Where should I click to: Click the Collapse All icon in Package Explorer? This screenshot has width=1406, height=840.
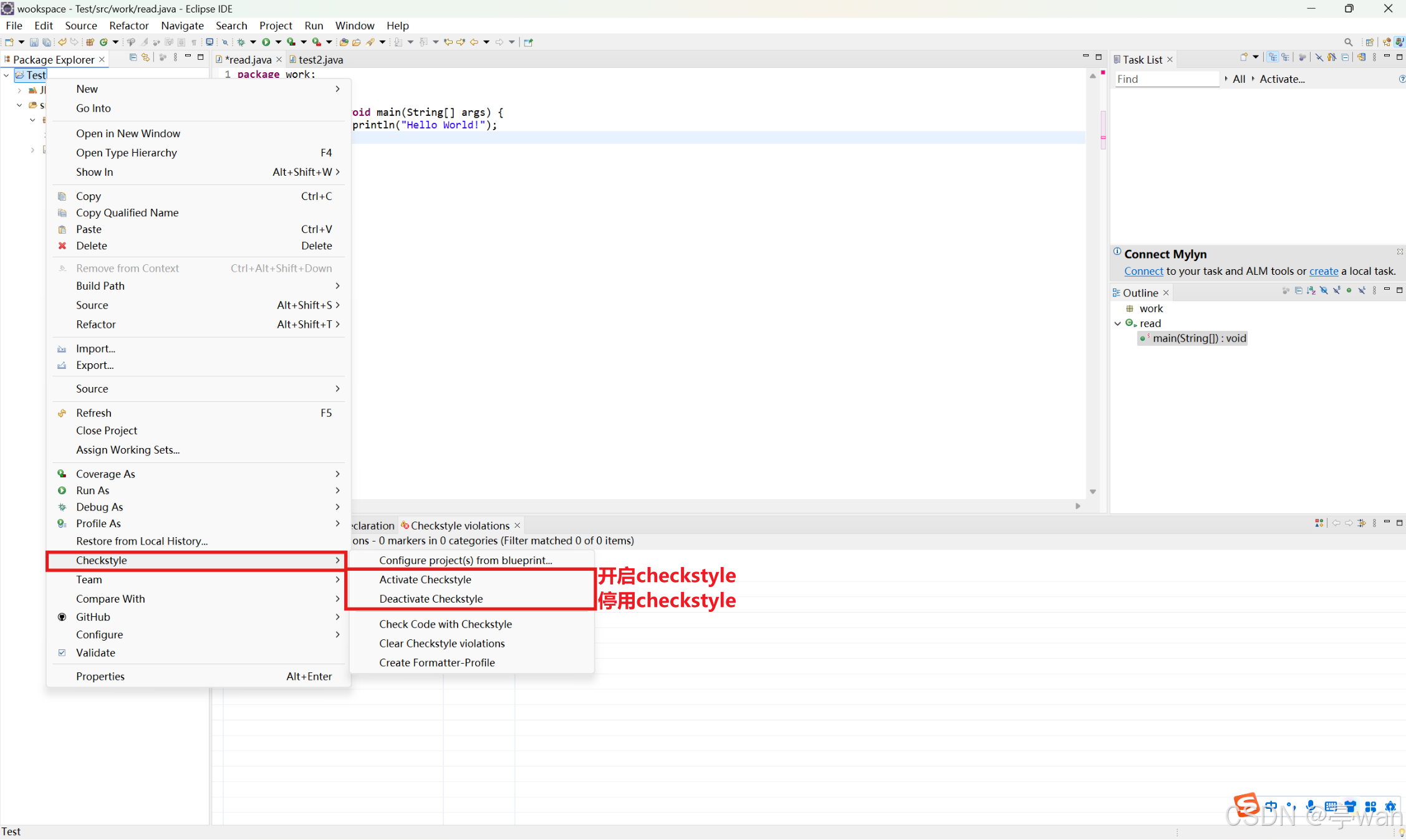(133, 57)
